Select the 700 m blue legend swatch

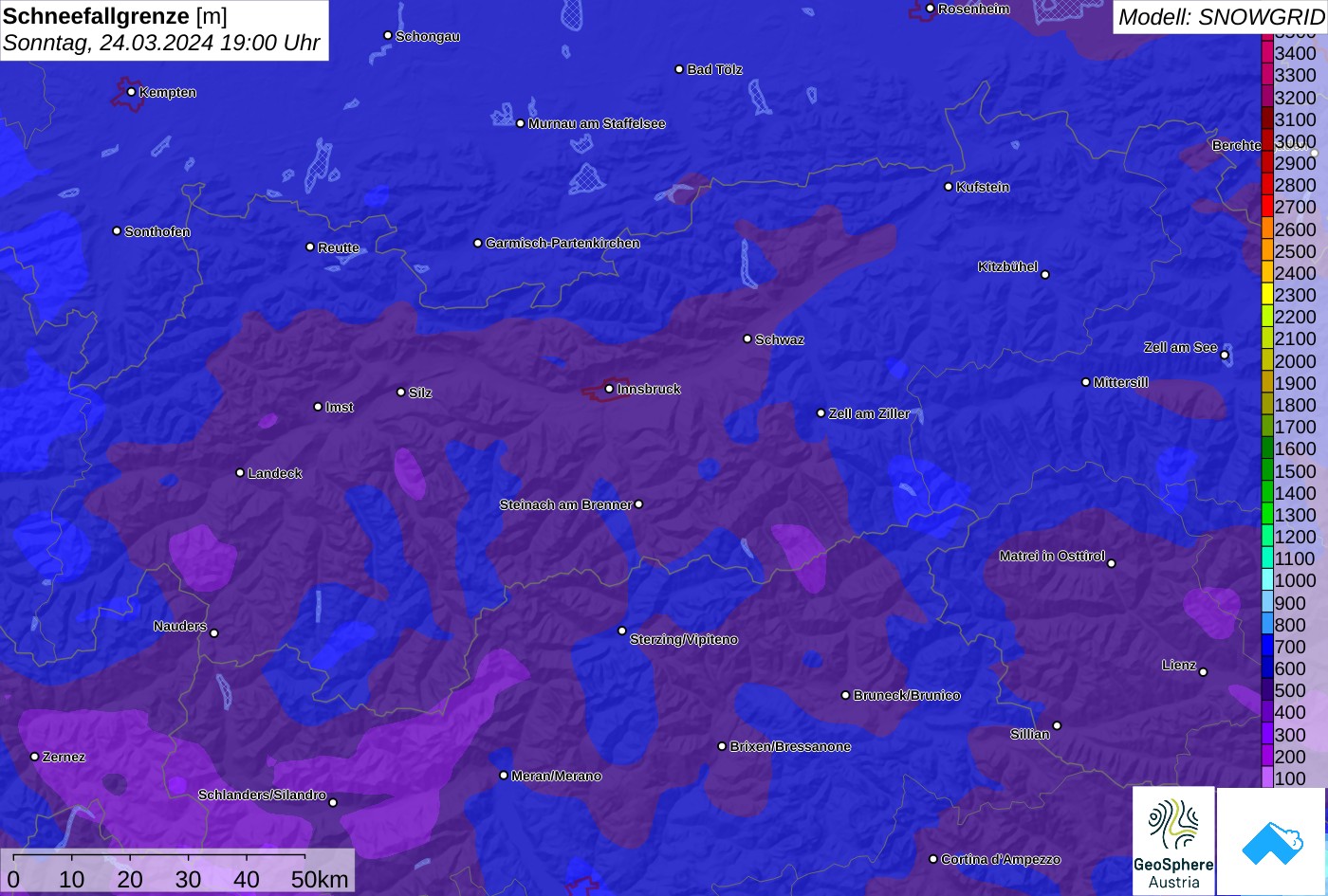1266,647
